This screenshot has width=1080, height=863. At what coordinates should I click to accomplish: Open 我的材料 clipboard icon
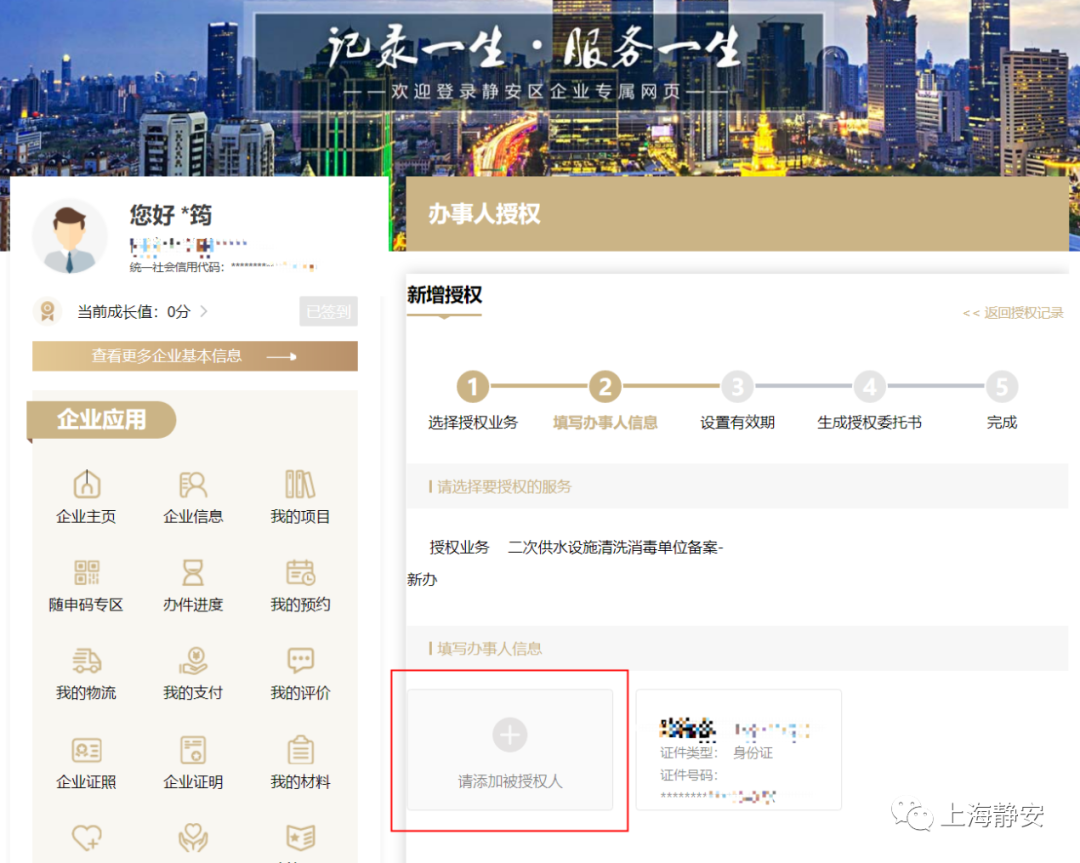(x=297, y=760)
